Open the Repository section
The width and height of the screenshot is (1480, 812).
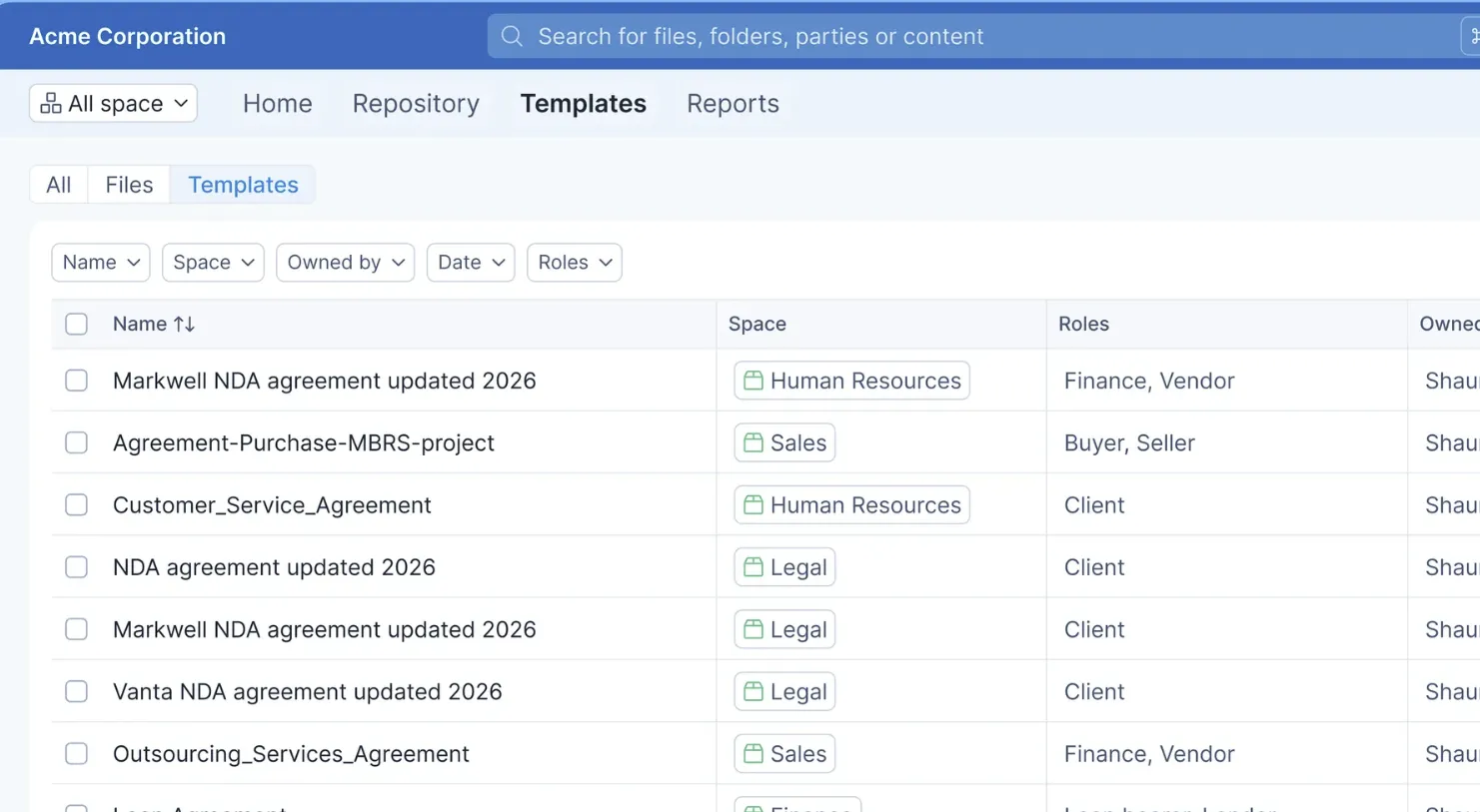pyautogui.click(x=416, y=104)
